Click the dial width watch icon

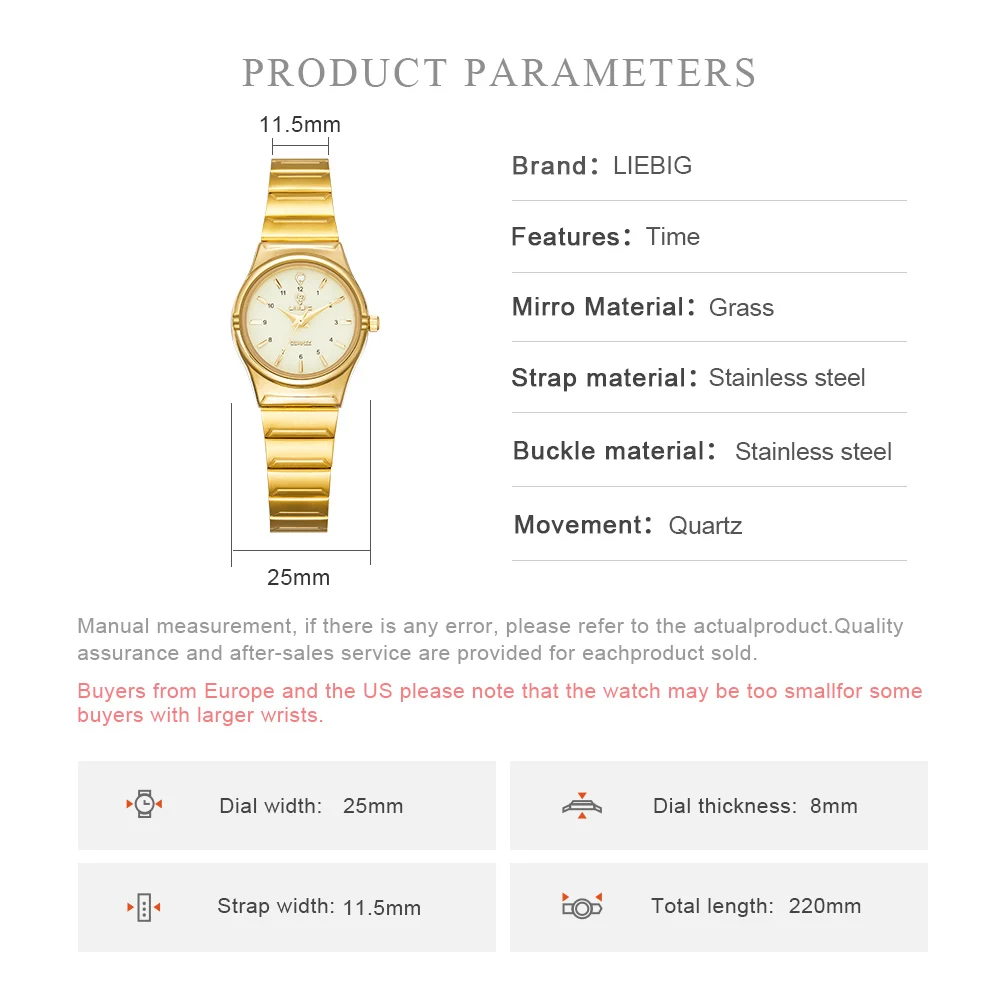tap(144, 804)
